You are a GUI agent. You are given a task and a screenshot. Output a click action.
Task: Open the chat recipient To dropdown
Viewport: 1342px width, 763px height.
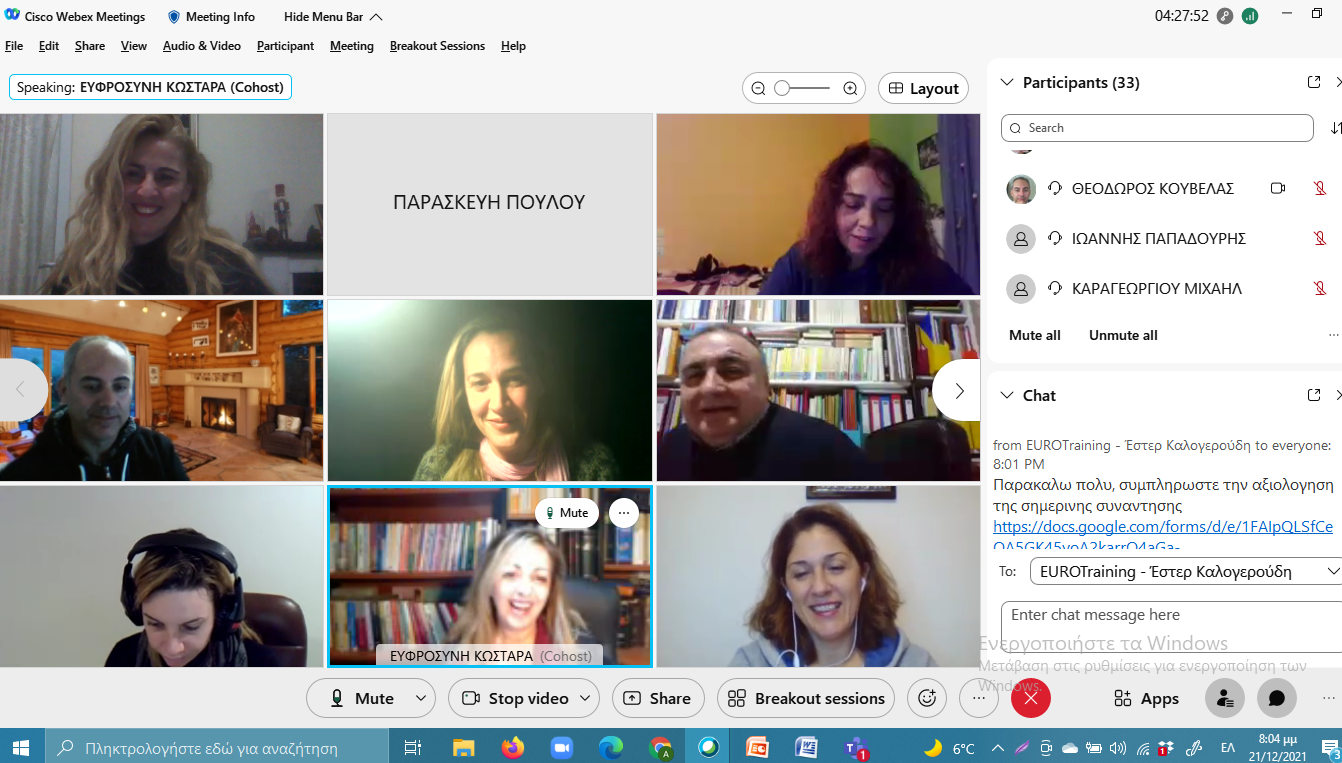[x=1185, y=571]
